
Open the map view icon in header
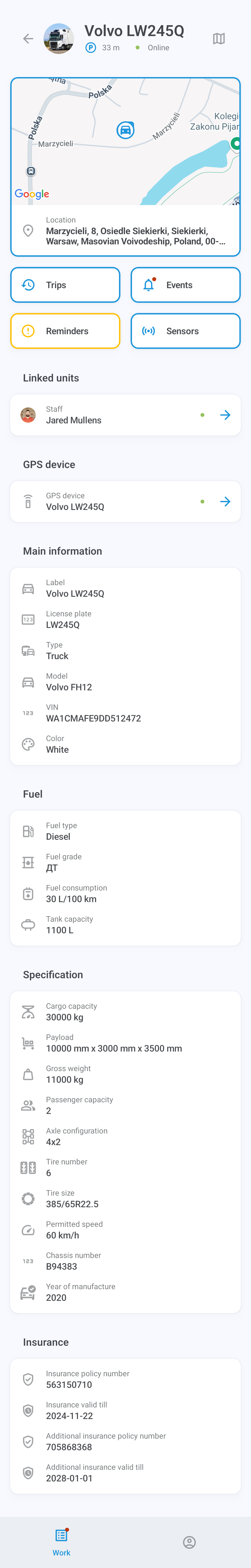point(219,39)
